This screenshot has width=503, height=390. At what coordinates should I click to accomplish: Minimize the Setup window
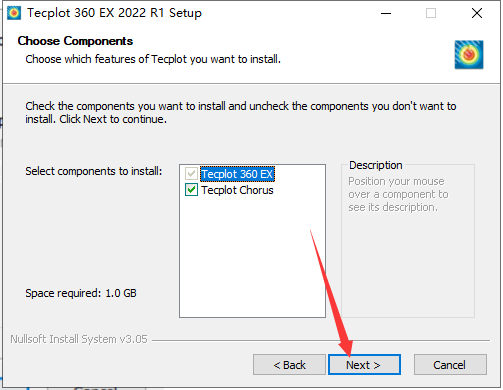tap(386, 13)
